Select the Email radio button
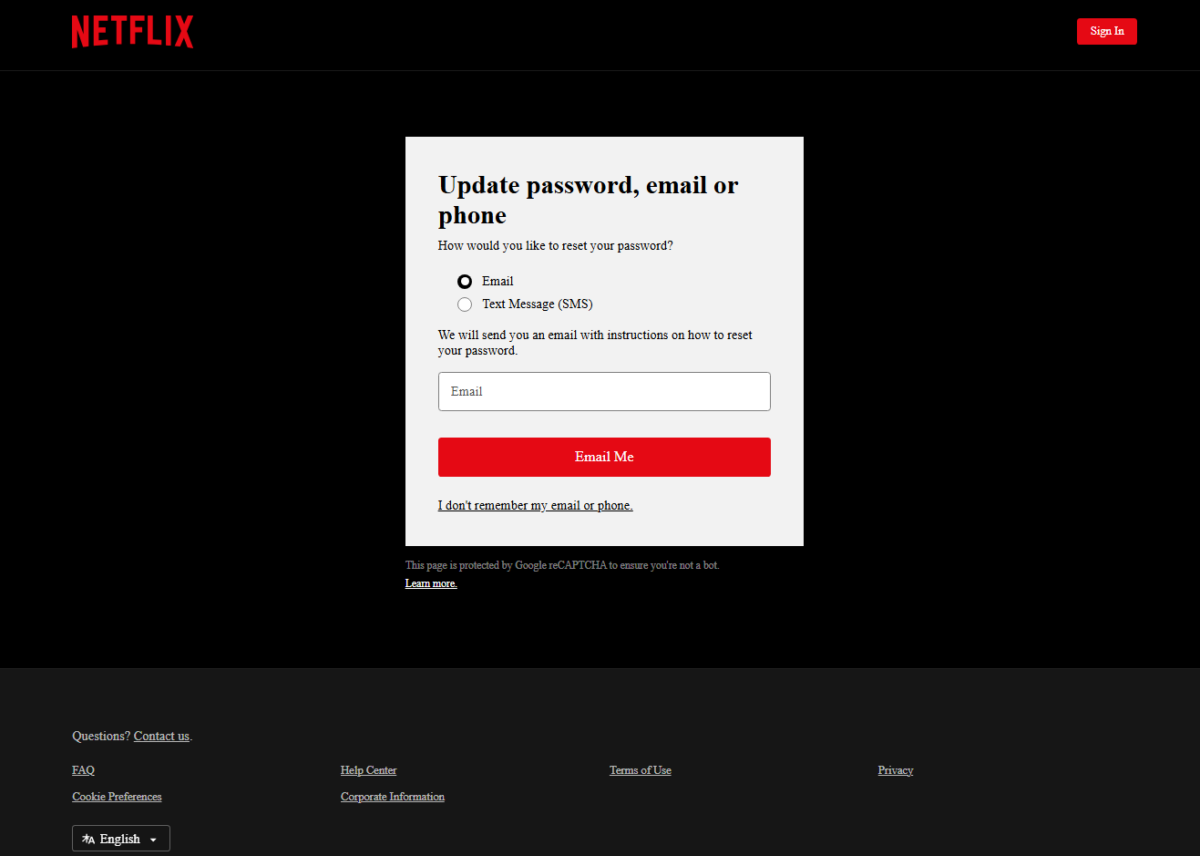This screenshot has width=1200, height=856. pos(464,282)
